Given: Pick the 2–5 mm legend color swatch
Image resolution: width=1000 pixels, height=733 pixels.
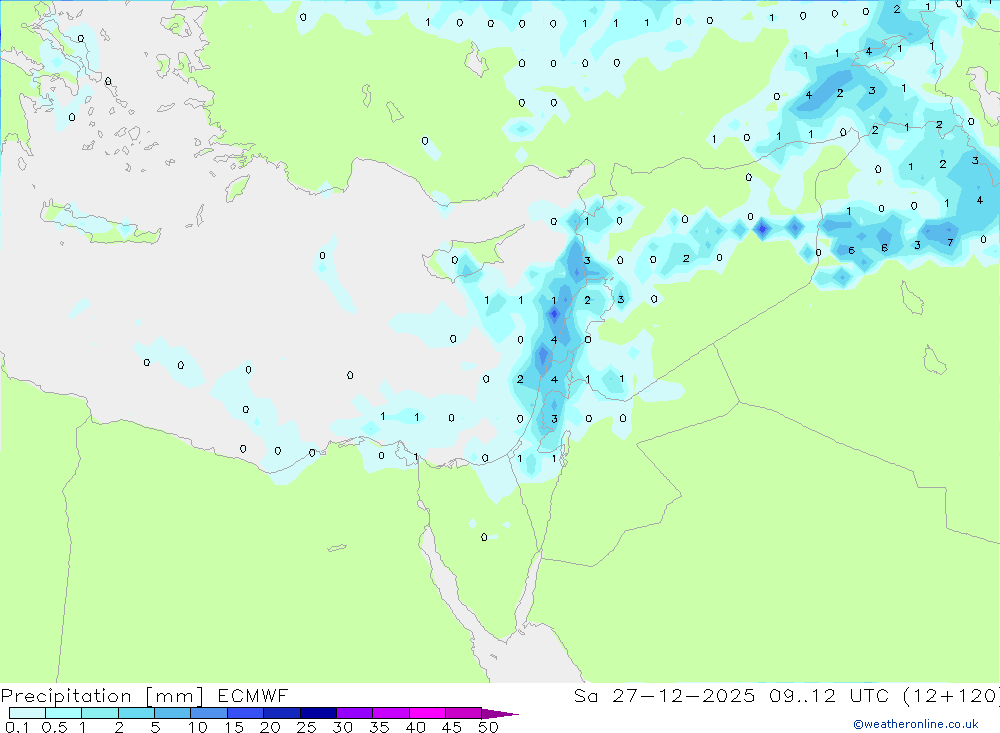Looking at the screenshot, I should pyautogui.click(x=136, y=713).
